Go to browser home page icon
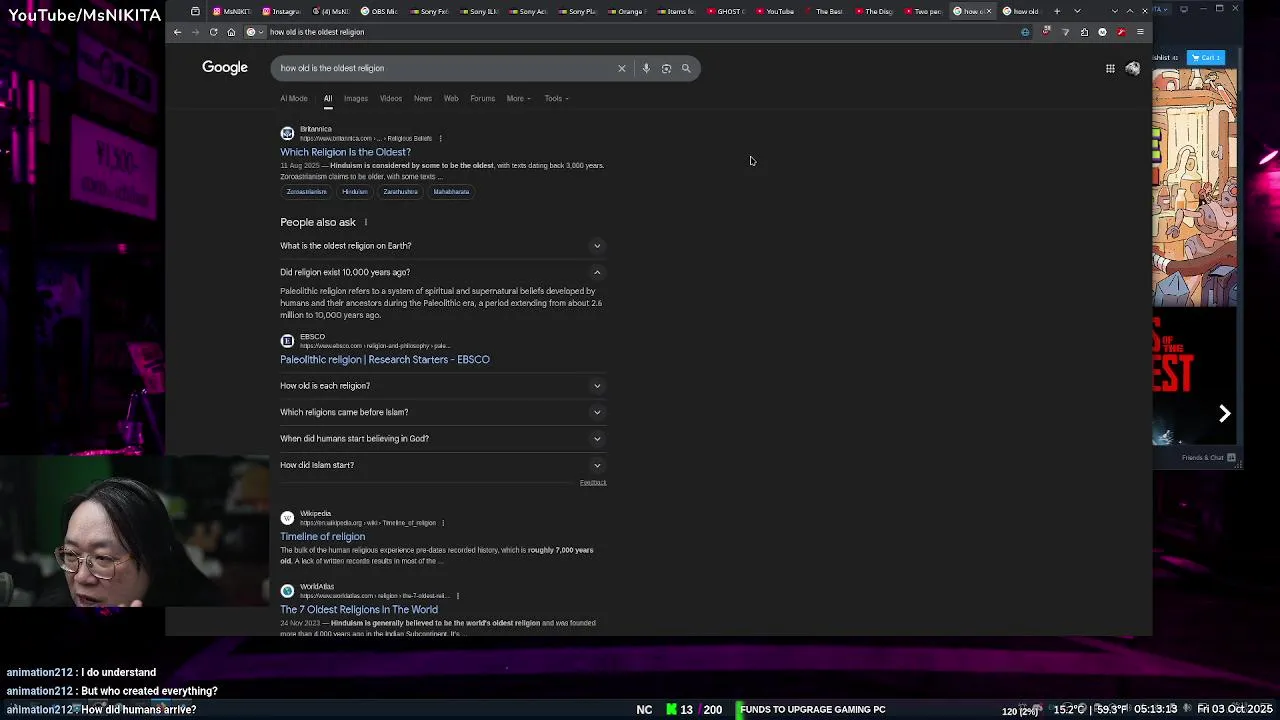This screenshot has height=720, width=1280. (x=231, y=32)
